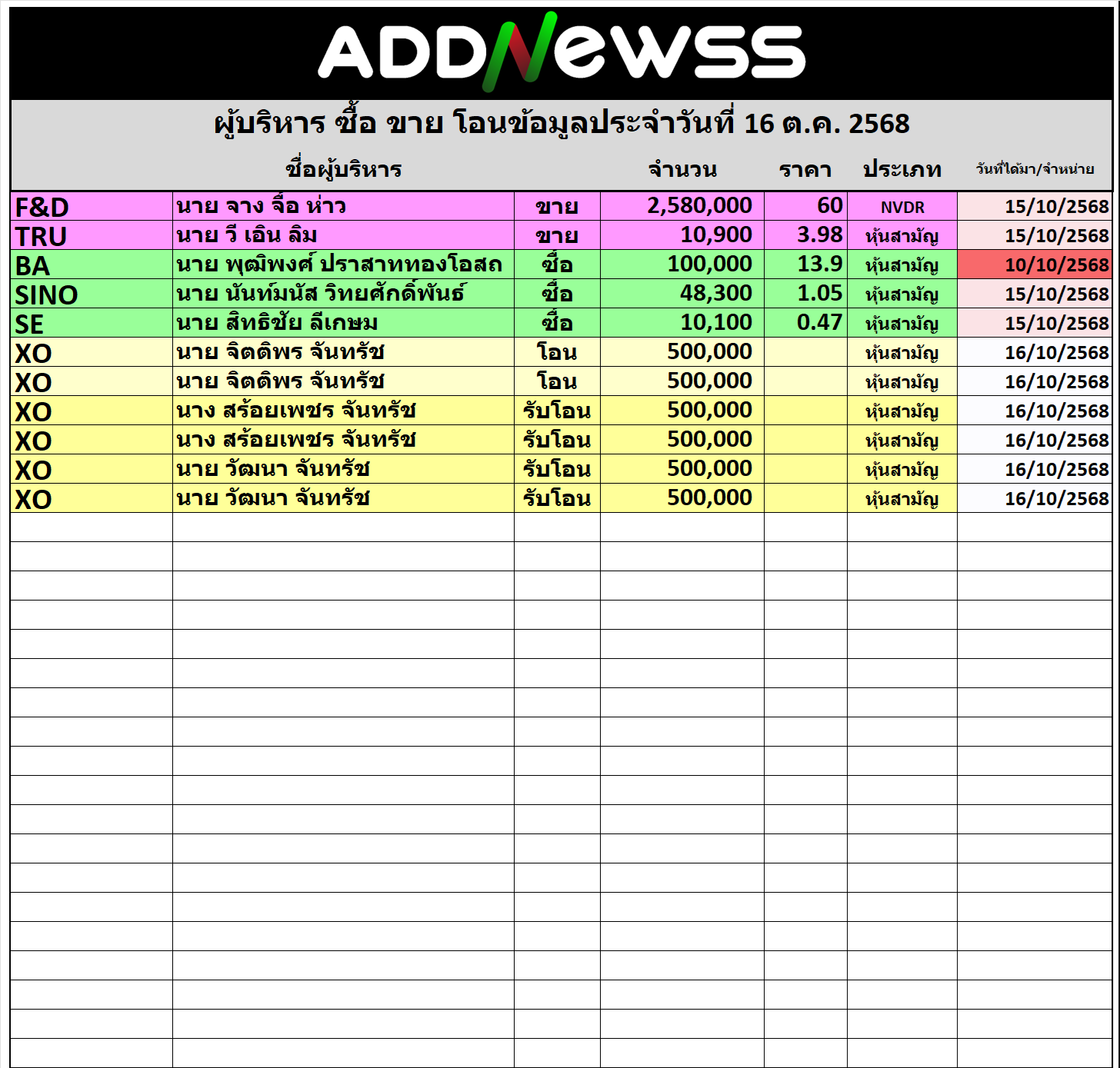Click the price cell showing 13.9
The width and height of the screenshot is (1120, 1068).
tap(805, 265)
